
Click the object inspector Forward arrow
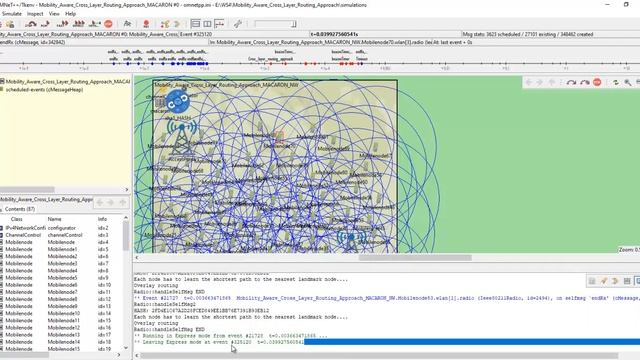coord(111,202)
